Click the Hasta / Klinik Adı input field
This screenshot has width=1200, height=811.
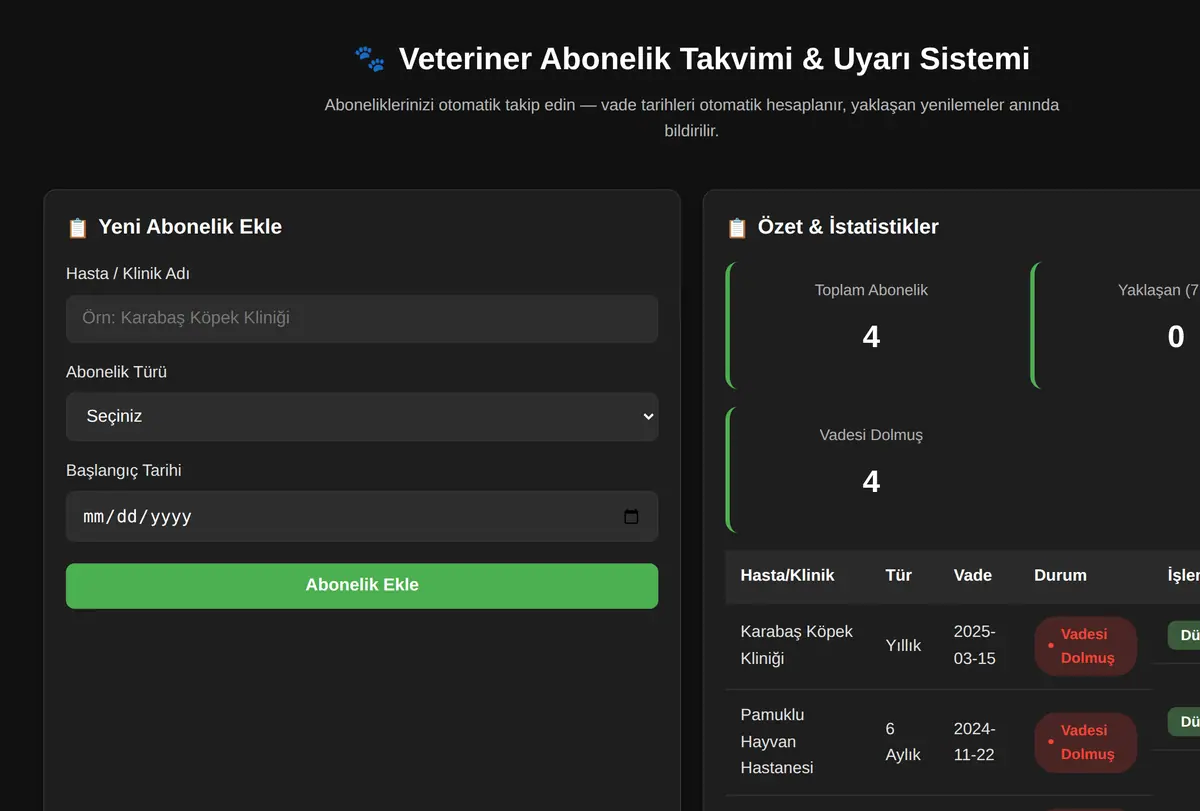pyautogui.click(x=362, y=319)
